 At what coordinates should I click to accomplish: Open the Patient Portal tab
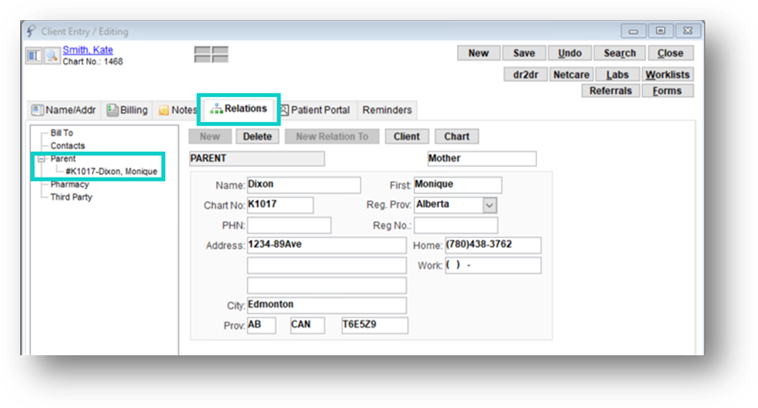tap(315, 110)
